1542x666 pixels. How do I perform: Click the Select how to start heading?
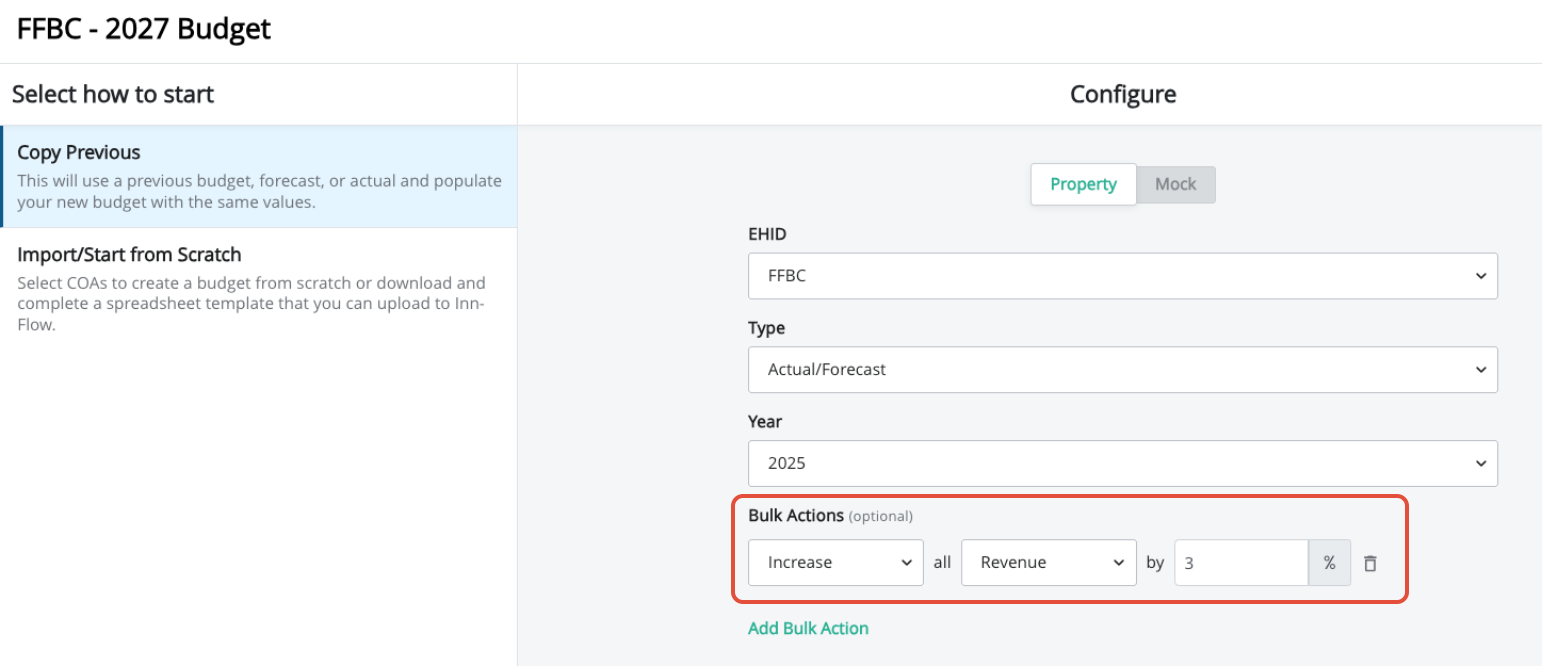click(x=113, y=94)
